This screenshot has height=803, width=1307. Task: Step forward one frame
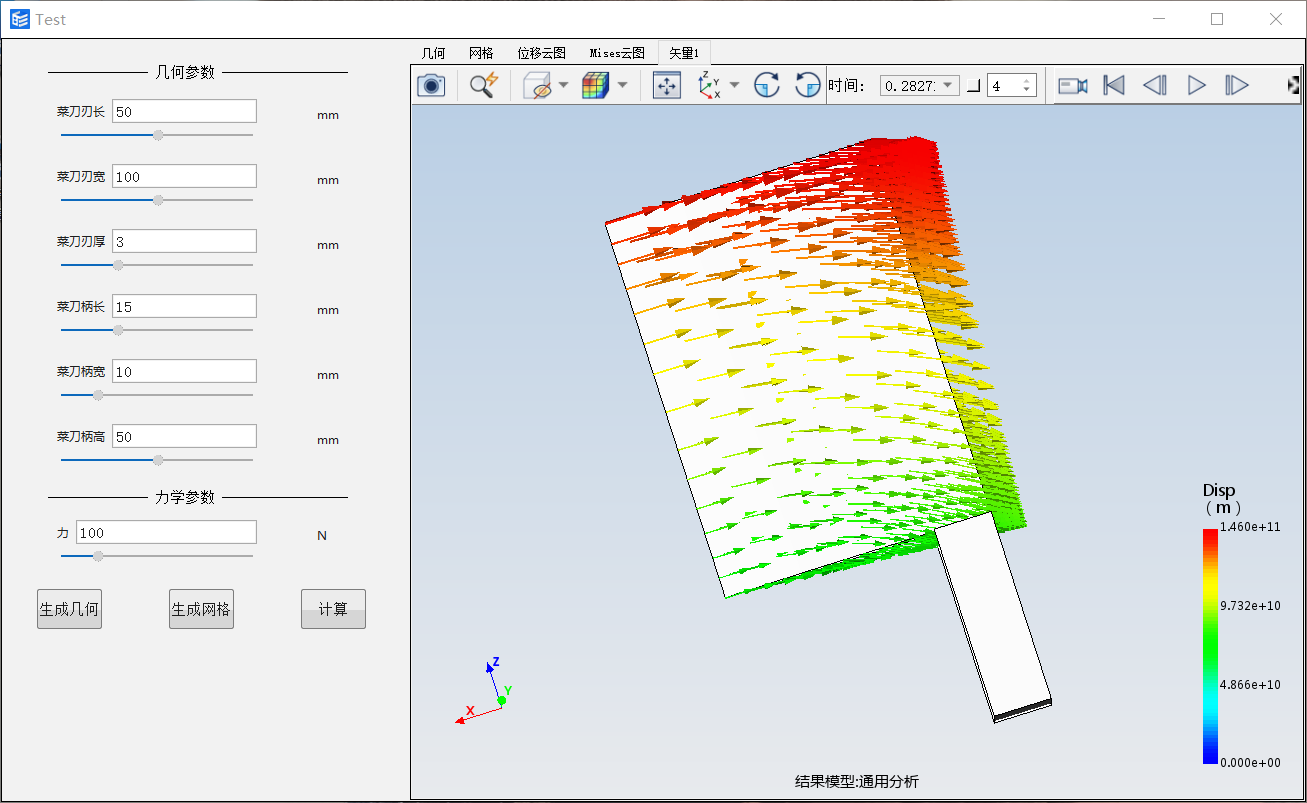coord(1237,85)
